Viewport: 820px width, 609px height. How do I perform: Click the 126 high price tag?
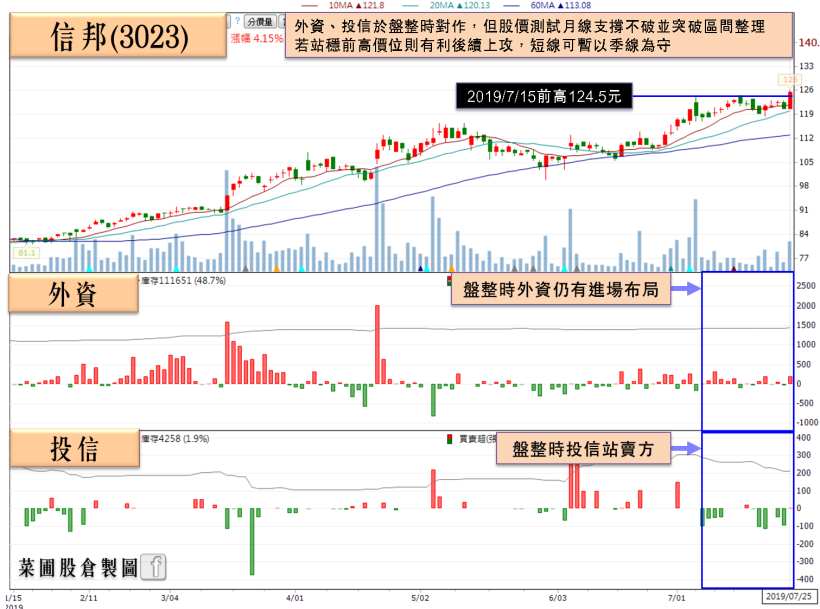coord(790,79)
